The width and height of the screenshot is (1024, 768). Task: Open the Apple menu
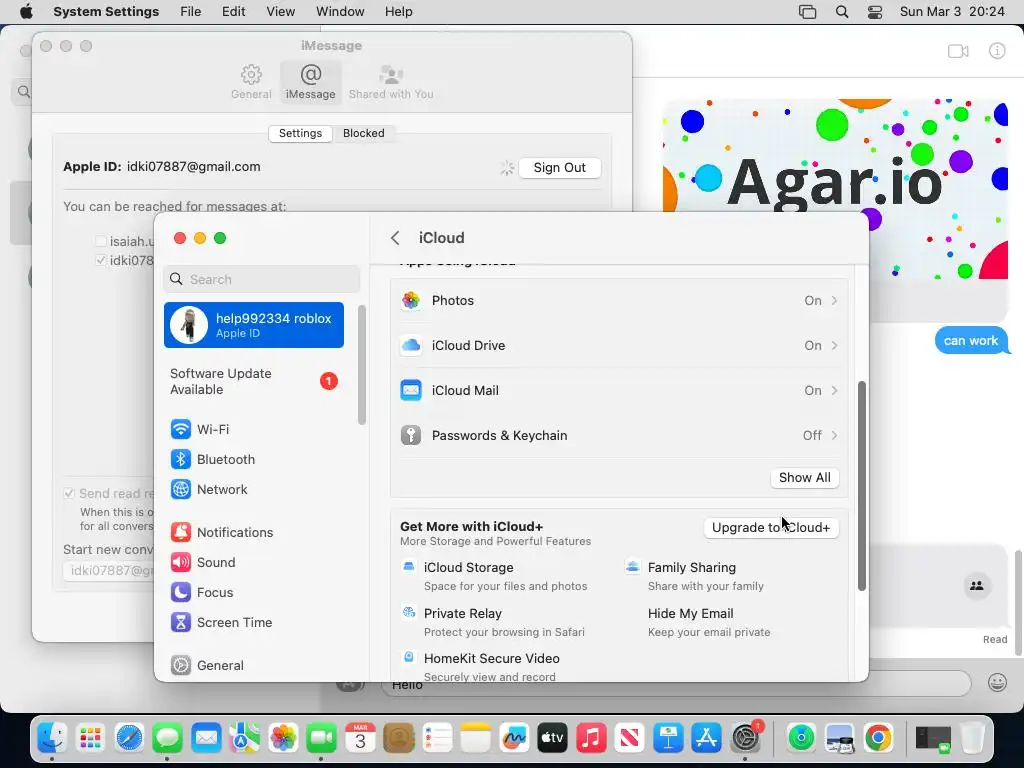pyautogui.click(x=26, y=12)
